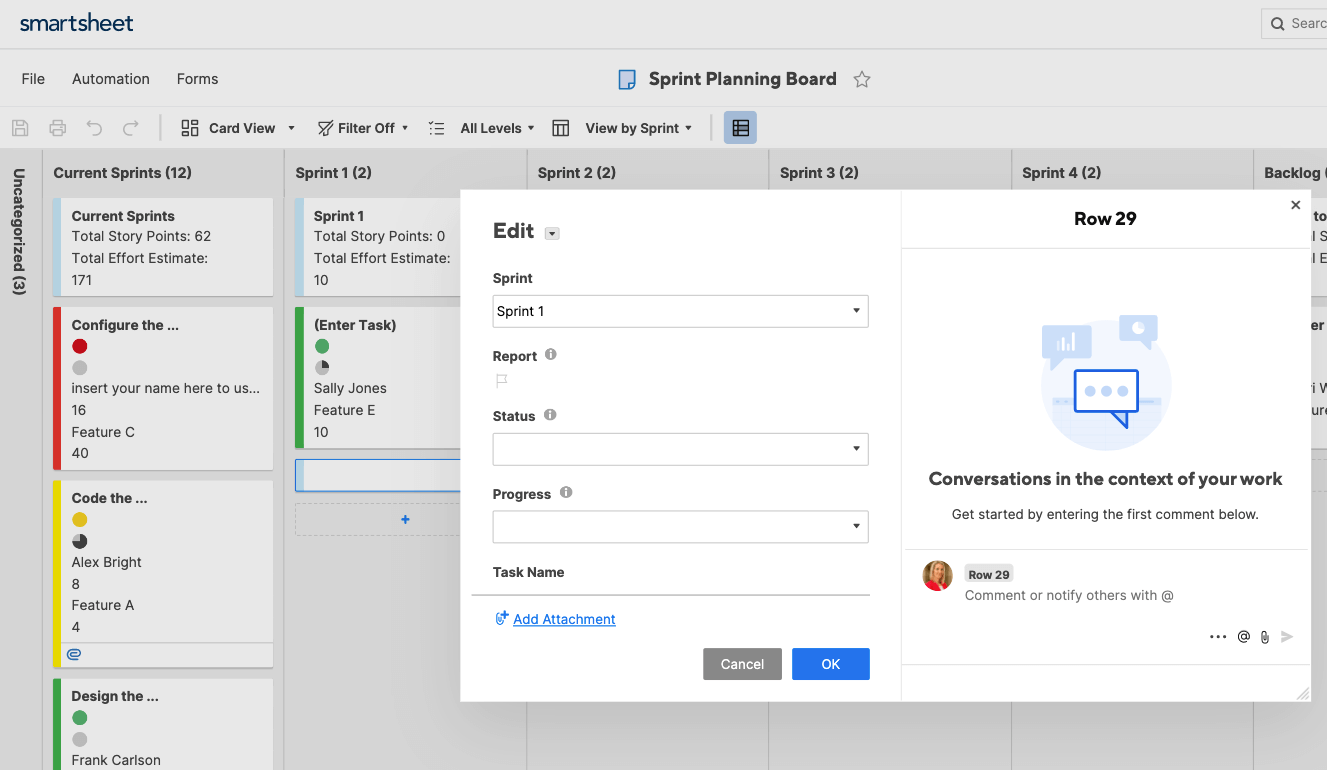The image size is (1327, 770).
Task: Expand the Edit form dropdown arrow
Action: [x=552, y=232]
